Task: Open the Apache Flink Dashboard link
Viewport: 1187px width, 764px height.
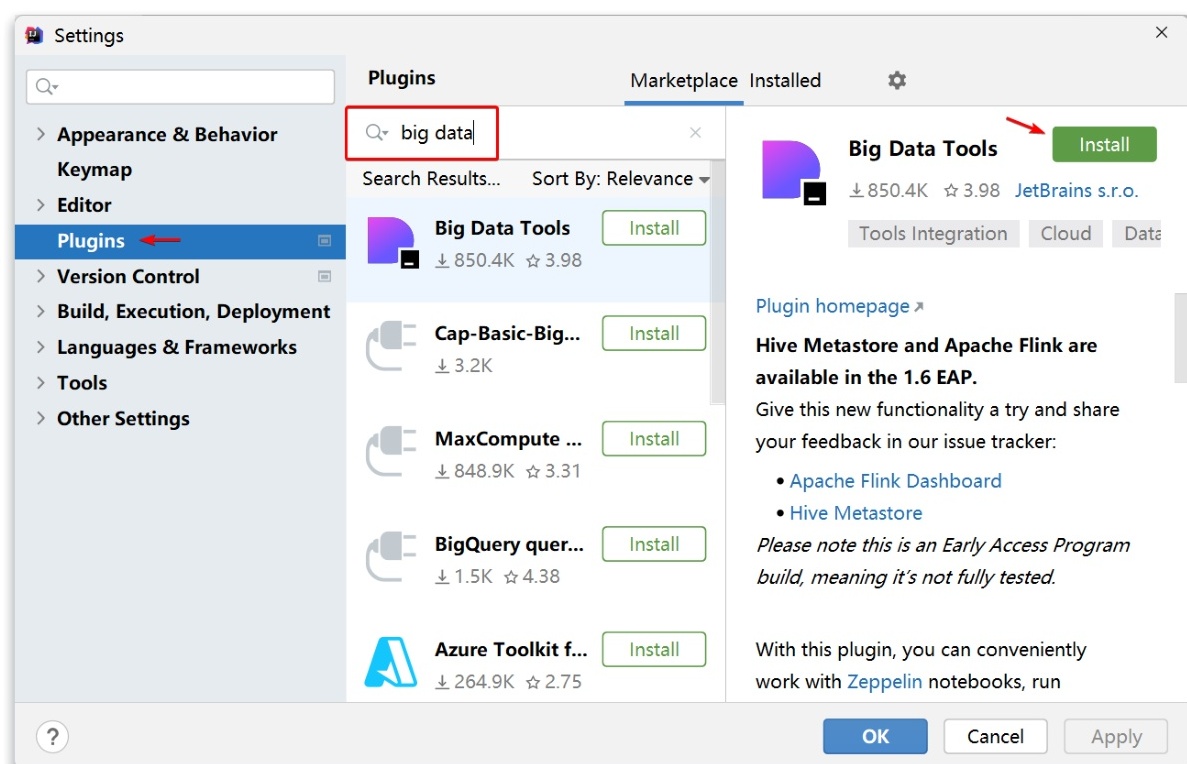Action: pos(896,481)
